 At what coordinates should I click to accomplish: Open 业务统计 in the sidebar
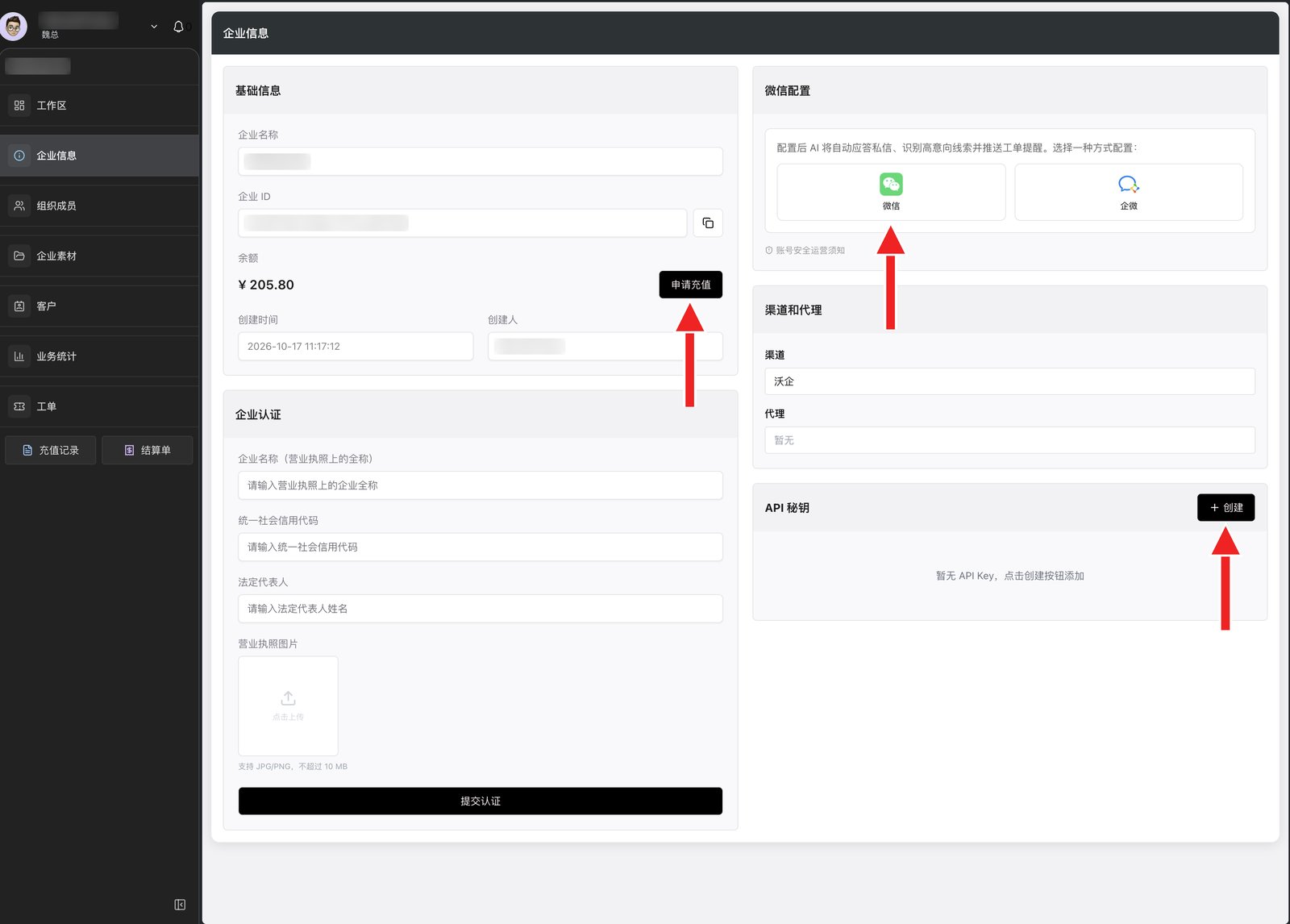pos(99,356)
